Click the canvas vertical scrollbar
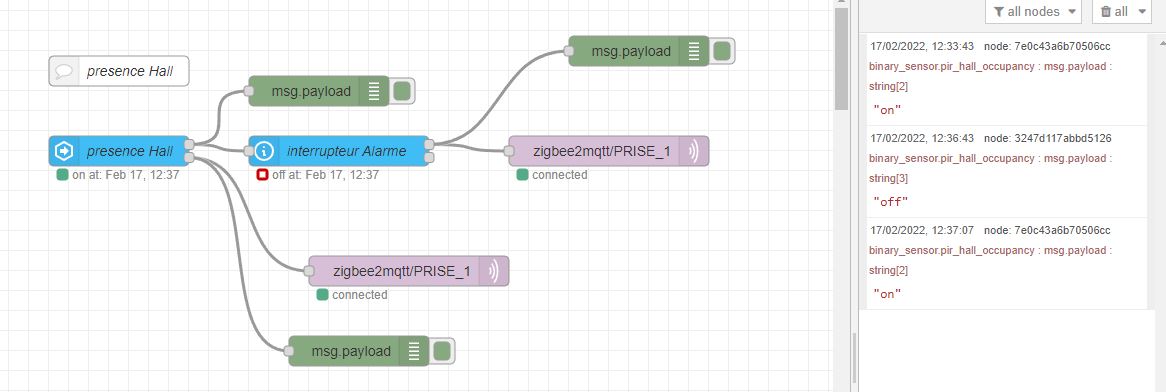Screen dimensions: 1166x392 click(x=841, y=60)
